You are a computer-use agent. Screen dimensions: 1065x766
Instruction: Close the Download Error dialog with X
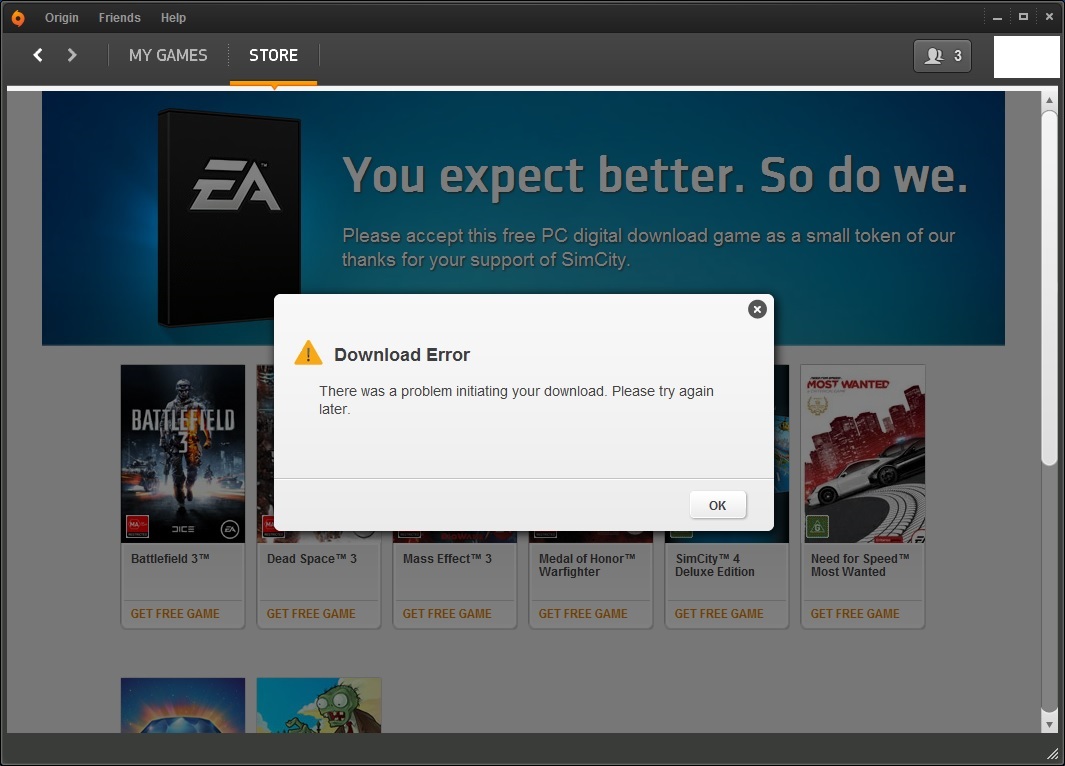pyautogui.click(x=757, y=310)
